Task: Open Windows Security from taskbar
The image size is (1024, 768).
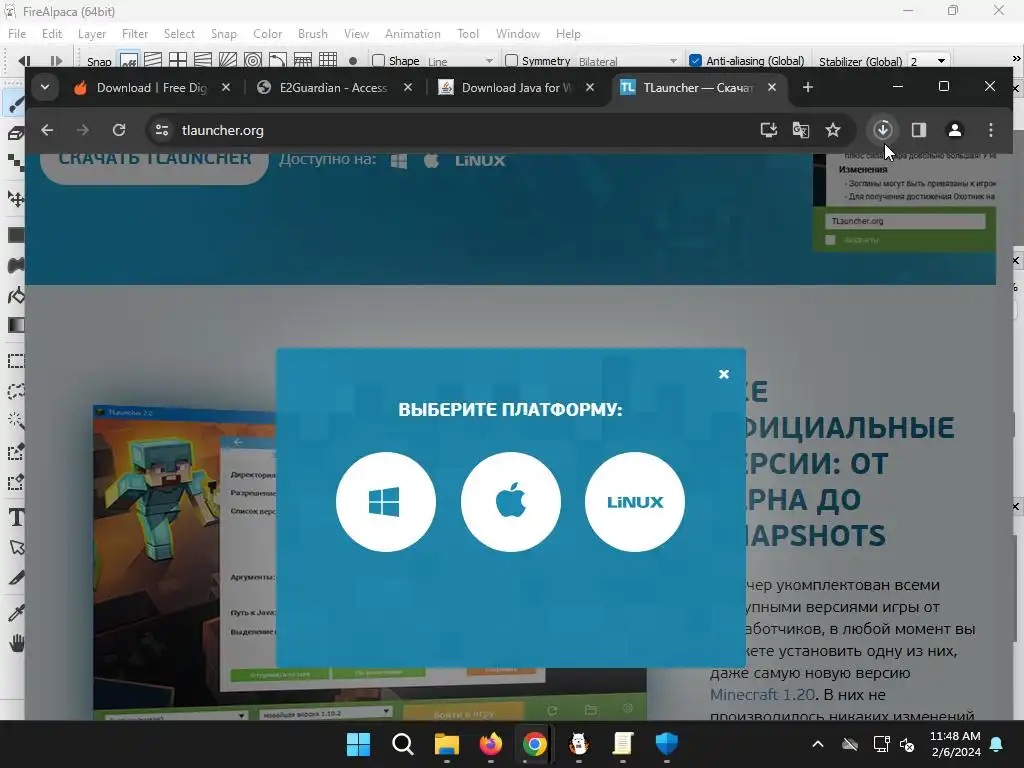Action: click(666, 744)
